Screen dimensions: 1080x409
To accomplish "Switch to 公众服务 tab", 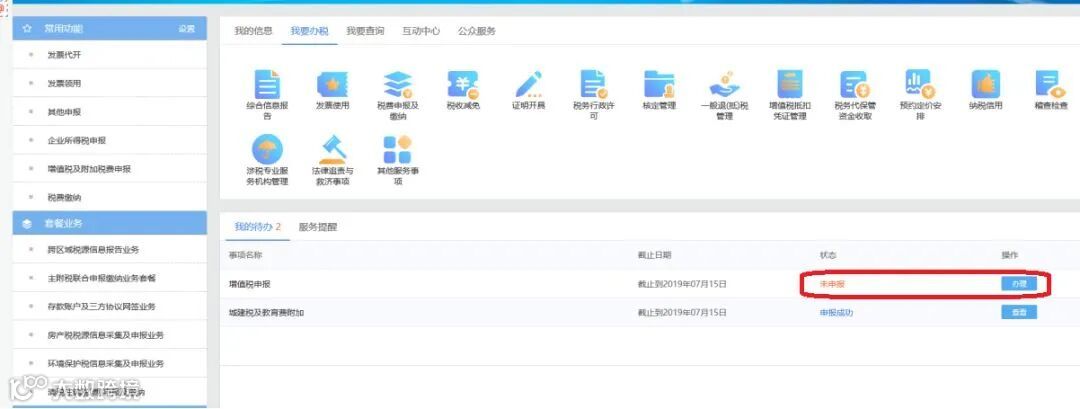I will click(x=477, y=31).
